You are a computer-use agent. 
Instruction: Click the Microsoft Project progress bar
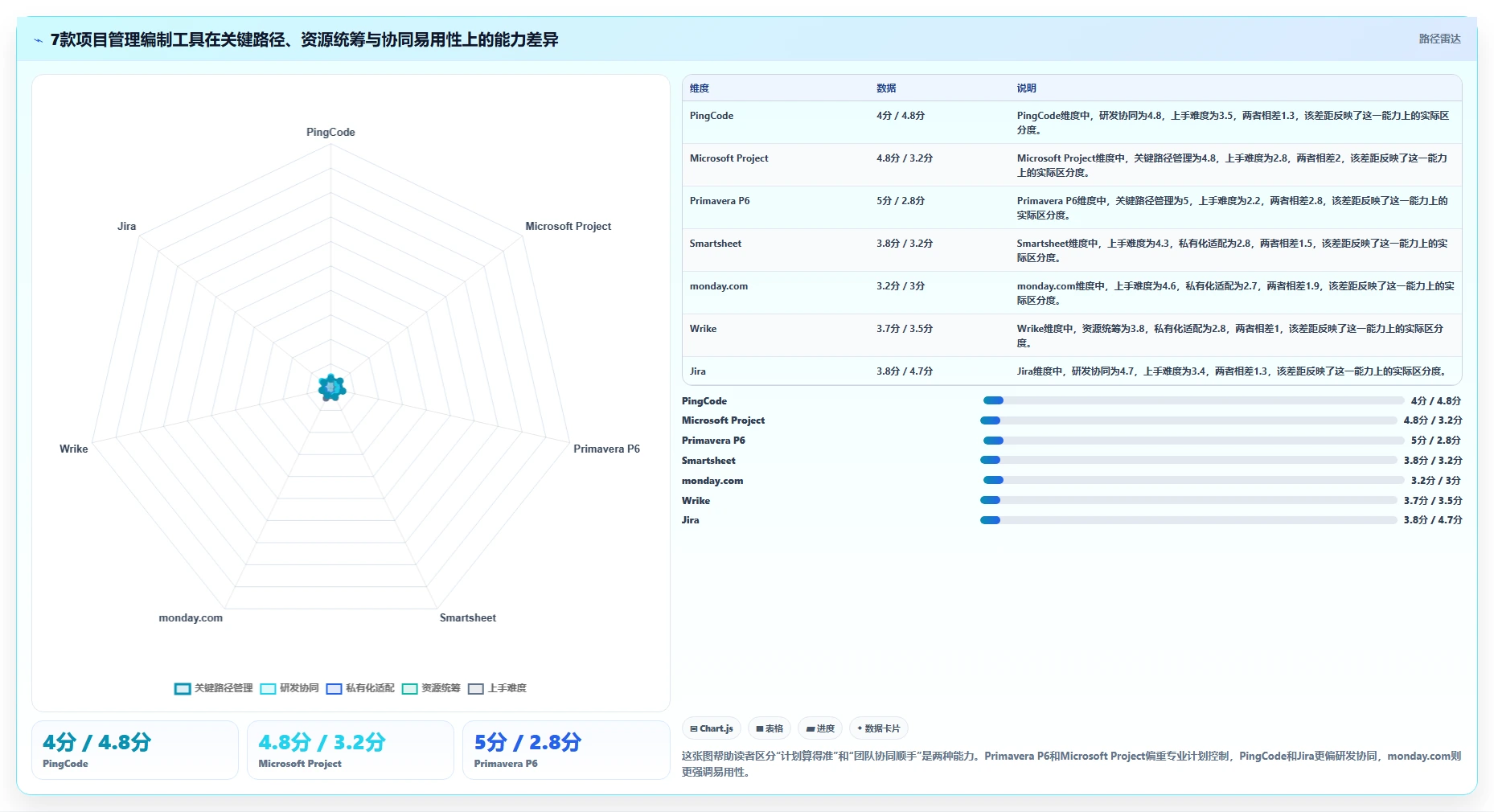tap(1188, 420)
